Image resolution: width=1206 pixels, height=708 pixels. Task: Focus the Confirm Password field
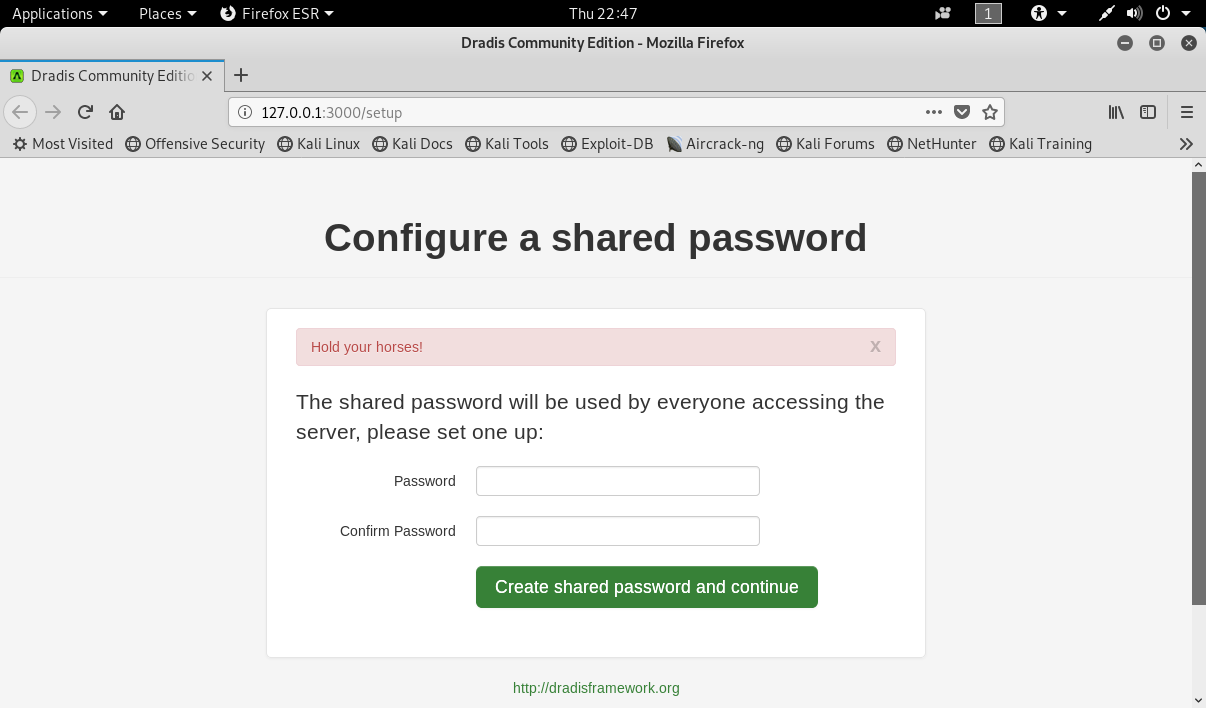coord(617,531)
